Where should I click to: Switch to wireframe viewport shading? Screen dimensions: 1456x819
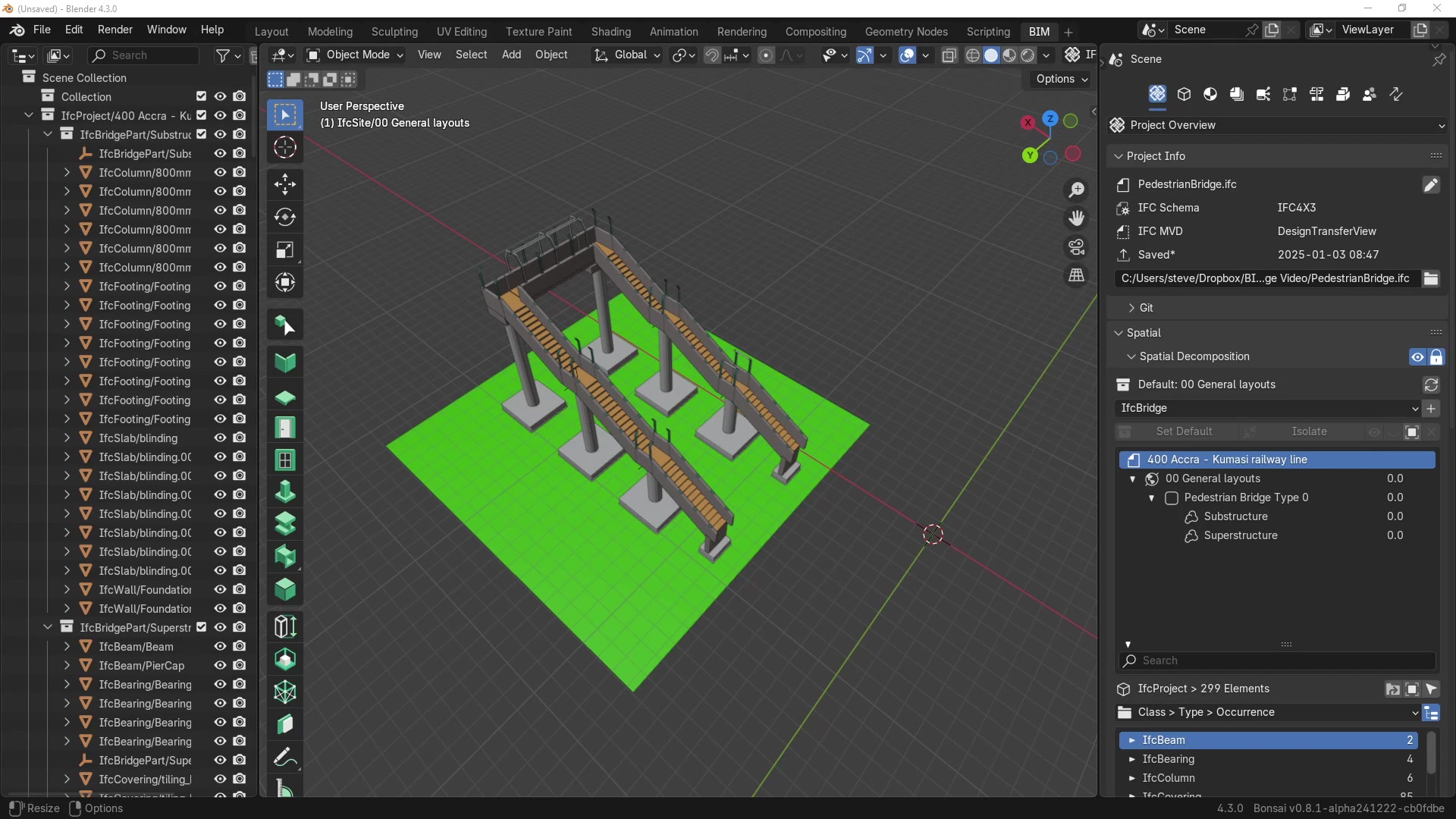pos(973,55)
